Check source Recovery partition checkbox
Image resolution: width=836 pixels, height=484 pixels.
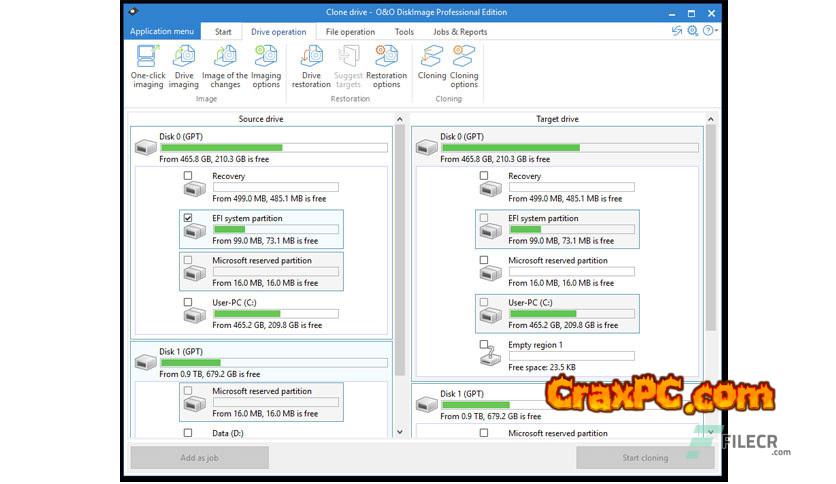pos(188,176)
